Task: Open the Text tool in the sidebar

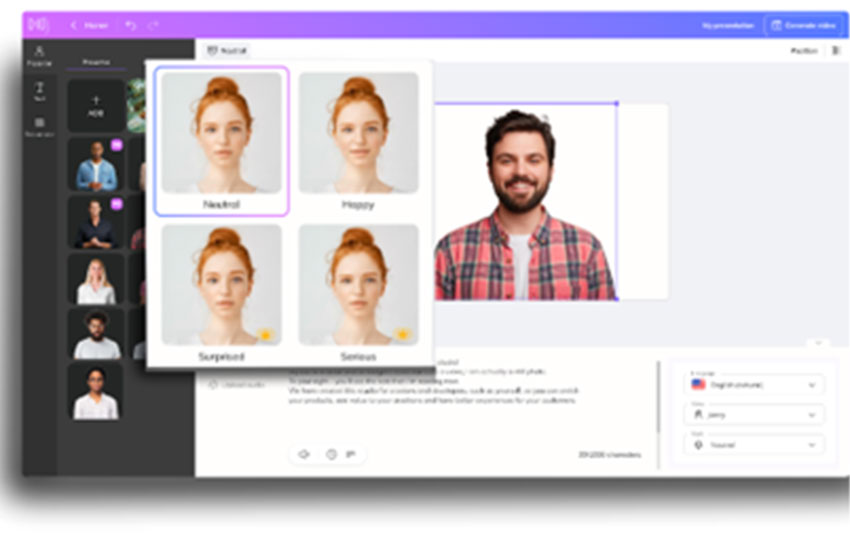Action: [x=39, y=92]
